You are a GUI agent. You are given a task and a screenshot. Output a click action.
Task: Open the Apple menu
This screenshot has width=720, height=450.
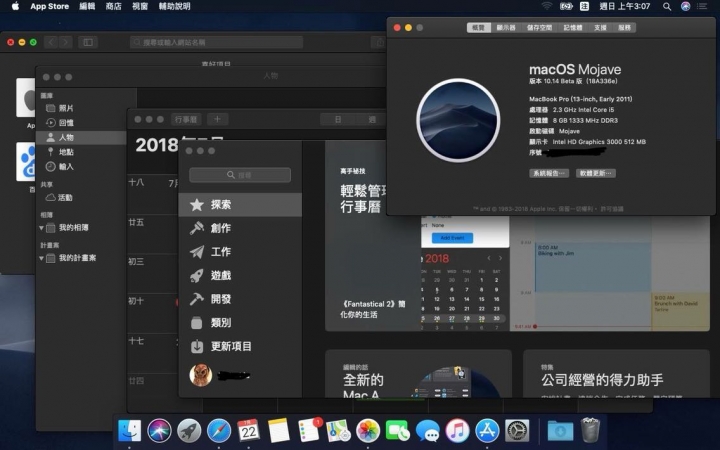(15, 6)
